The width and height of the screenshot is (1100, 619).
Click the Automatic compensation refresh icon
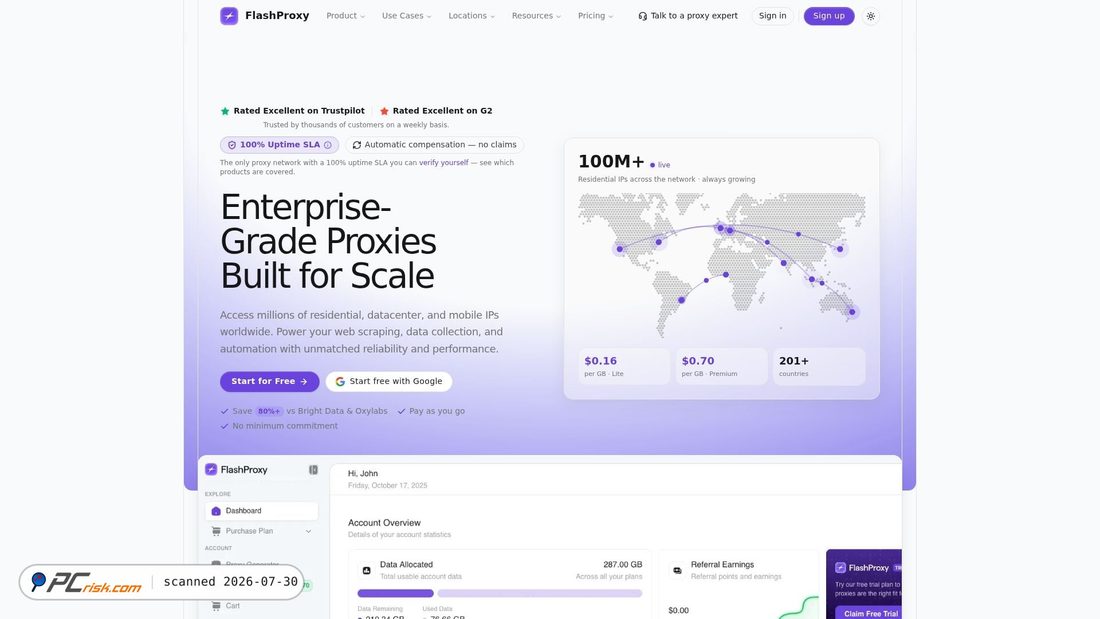click(356, 145)
